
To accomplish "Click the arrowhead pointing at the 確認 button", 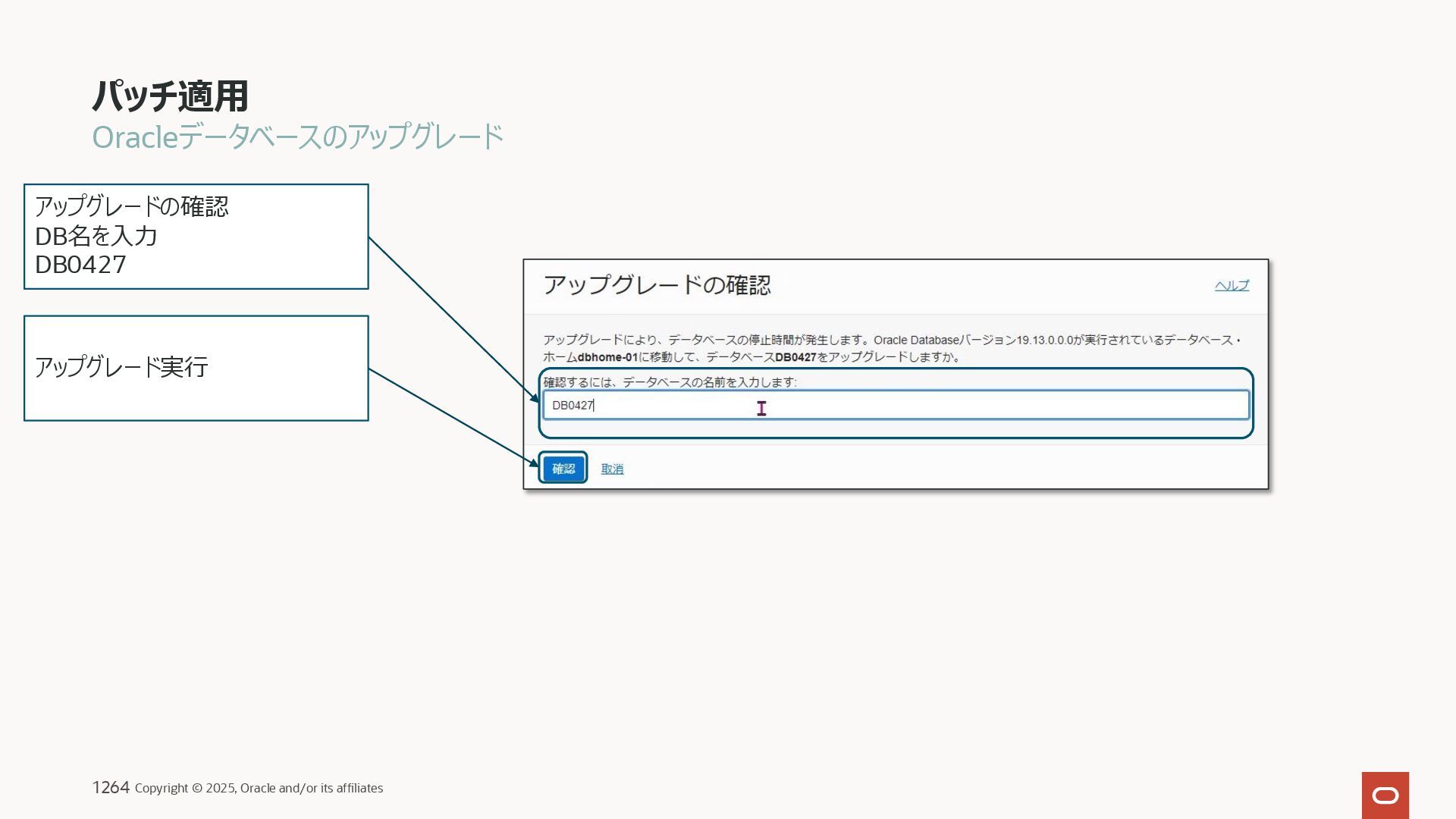I will coord(535,462).
